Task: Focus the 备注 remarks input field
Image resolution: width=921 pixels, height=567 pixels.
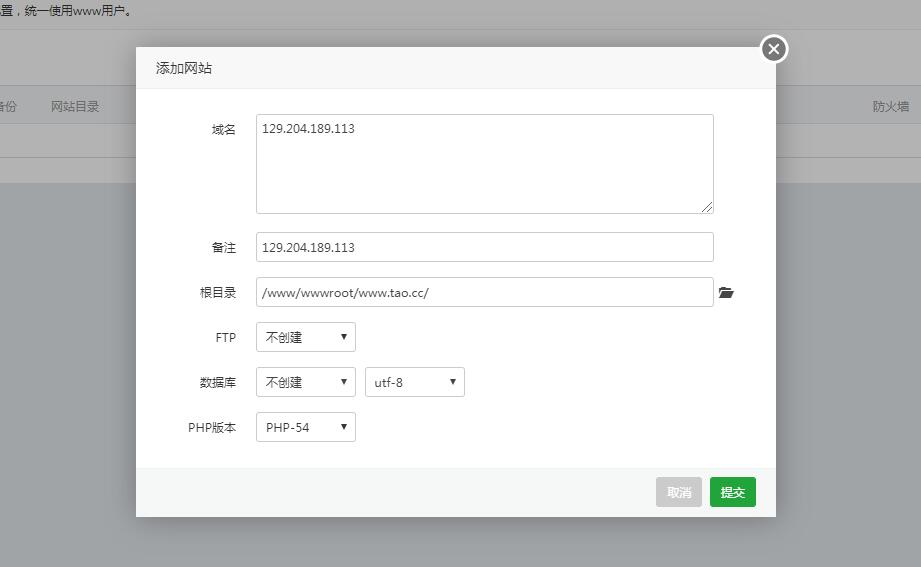Action: 484,247
